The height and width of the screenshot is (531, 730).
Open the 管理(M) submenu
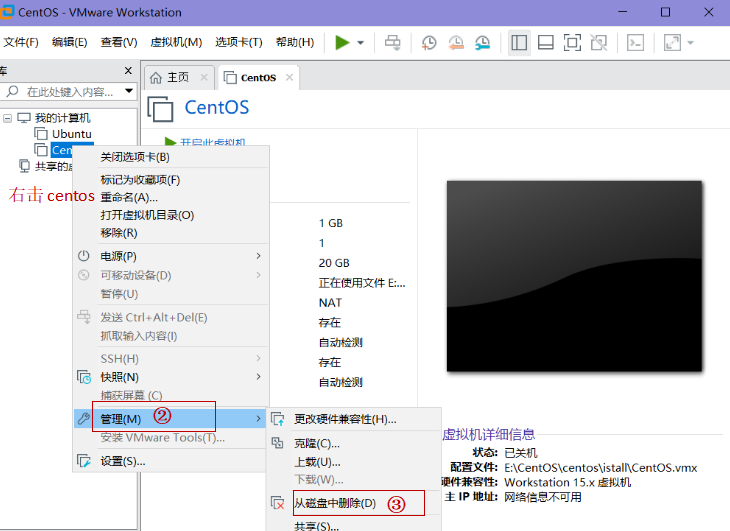(x=171, y=419)
